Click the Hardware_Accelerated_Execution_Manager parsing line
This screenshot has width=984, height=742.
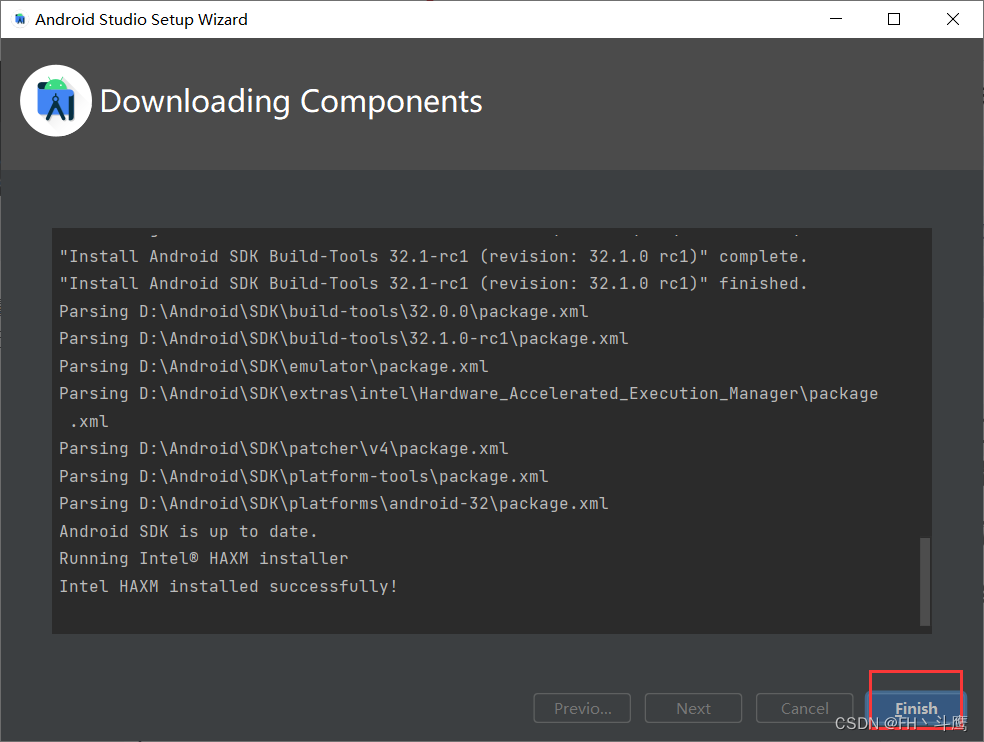click(x=468, y=407)
